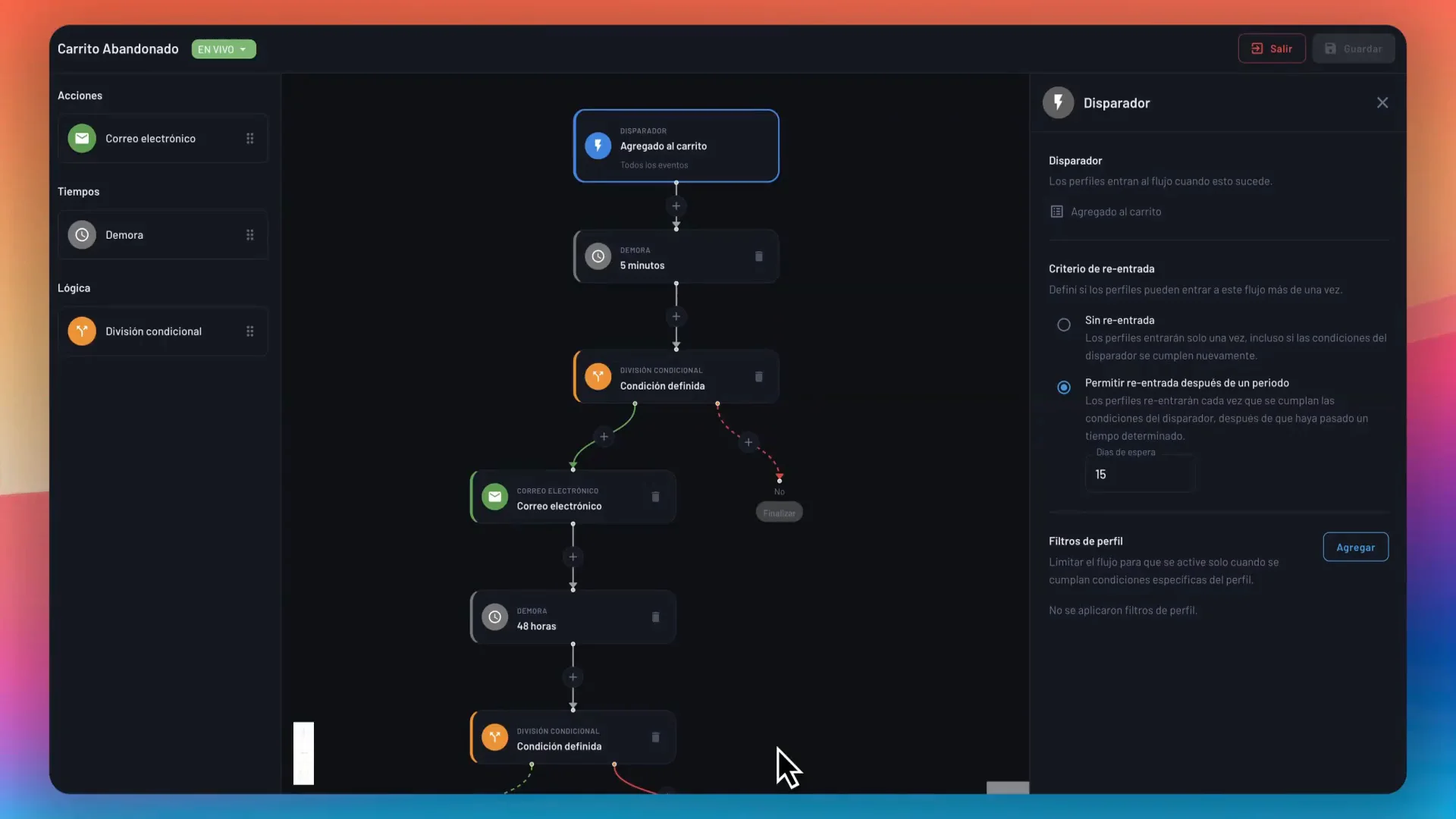Click the Guardar button
Viewport: 1456px width, 819px height.
click(x=1353, y=49)
